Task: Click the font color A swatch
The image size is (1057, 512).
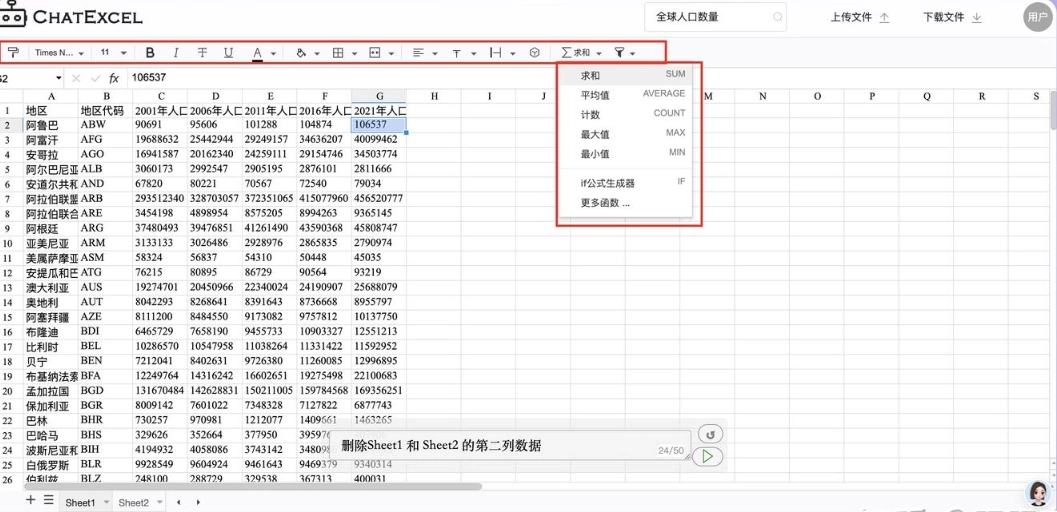Action: [x=257, y=52]
